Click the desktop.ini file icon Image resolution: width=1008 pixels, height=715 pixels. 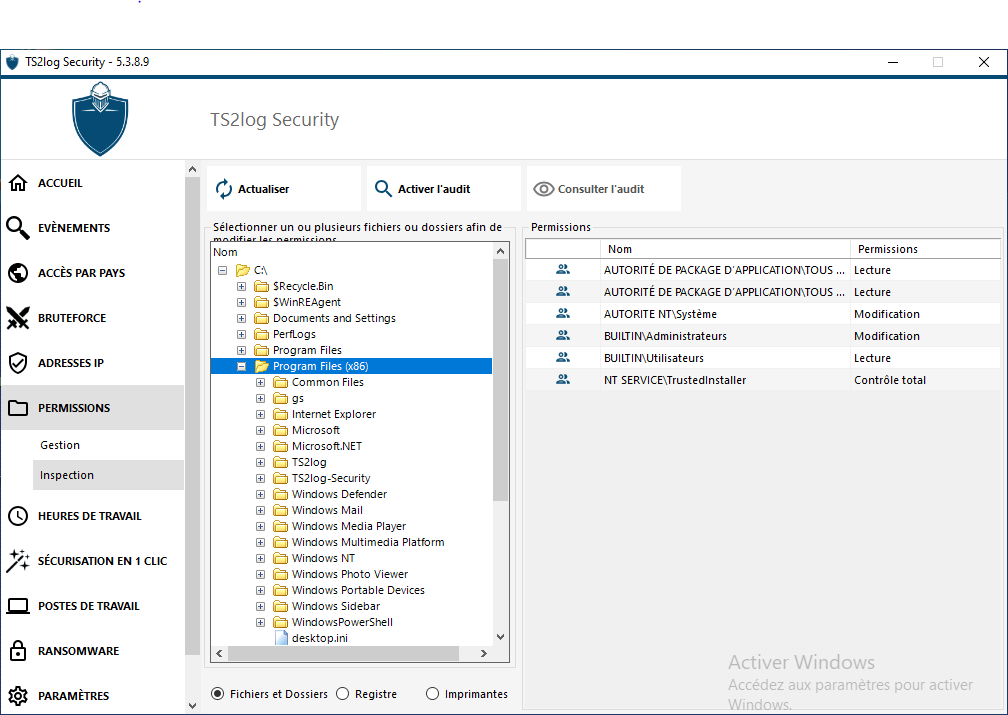tap(281, 638)
